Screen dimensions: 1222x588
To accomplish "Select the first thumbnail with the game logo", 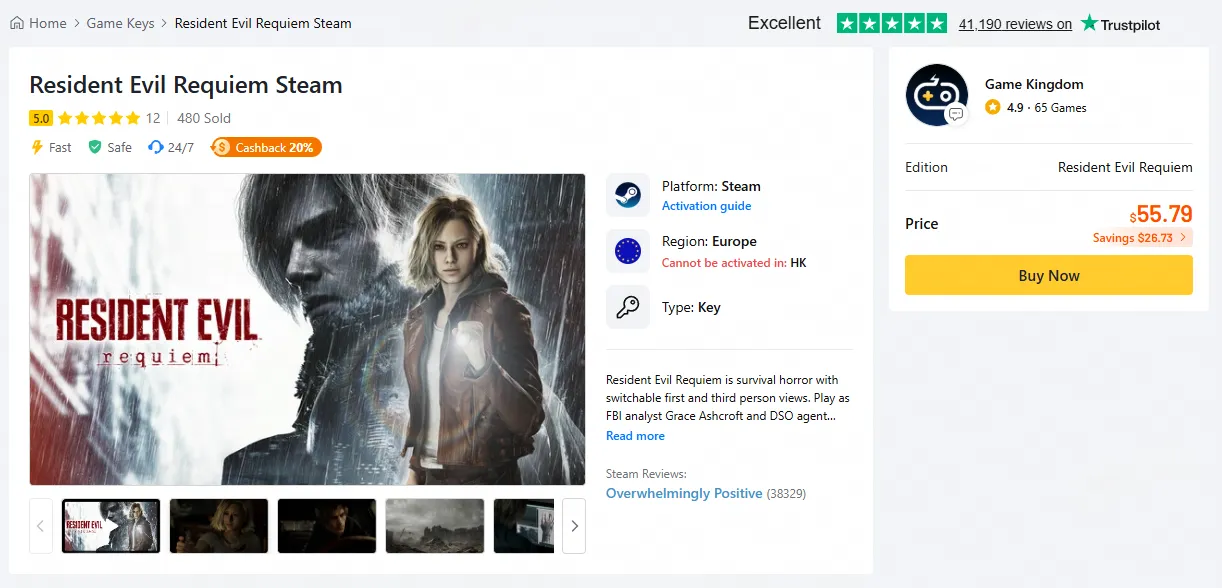I will pos(111,526).
